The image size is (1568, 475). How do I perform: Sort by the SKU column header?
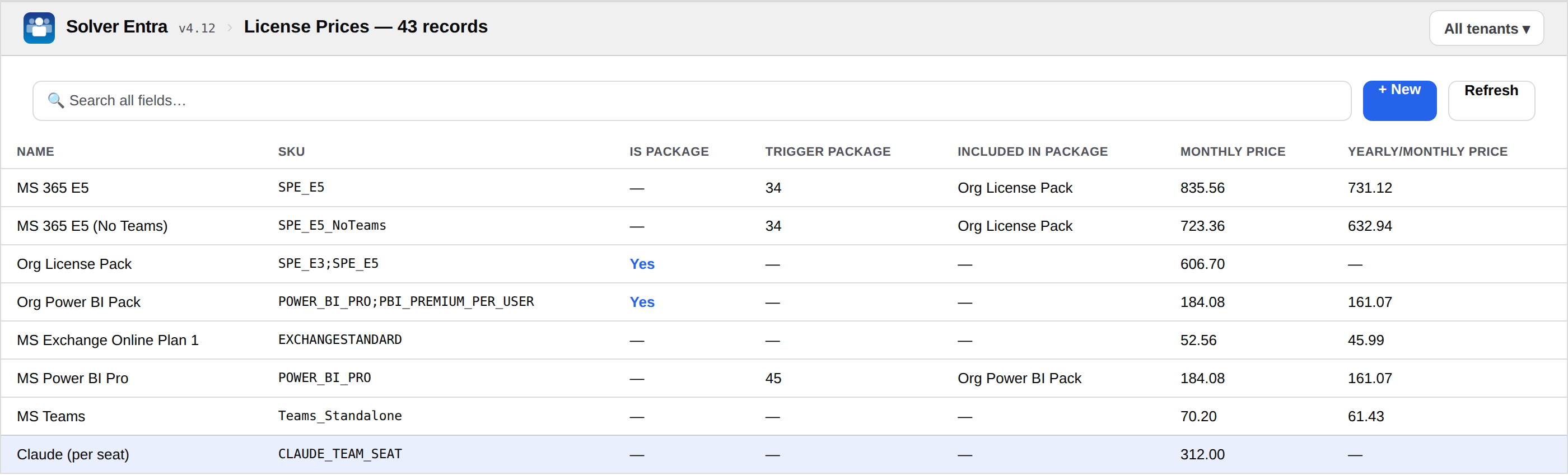coord(291,152)
